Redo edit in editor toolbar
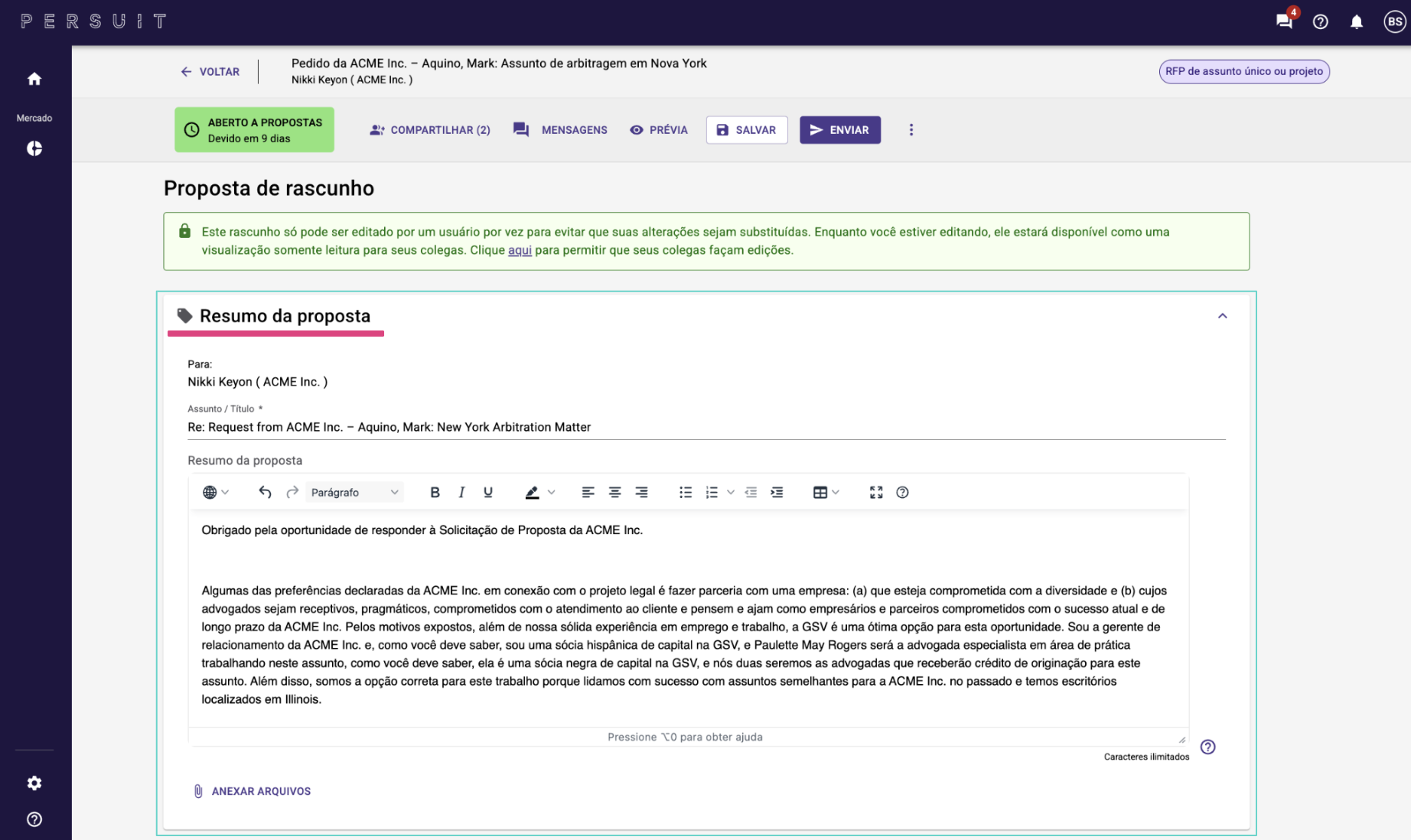 [292, 492]
